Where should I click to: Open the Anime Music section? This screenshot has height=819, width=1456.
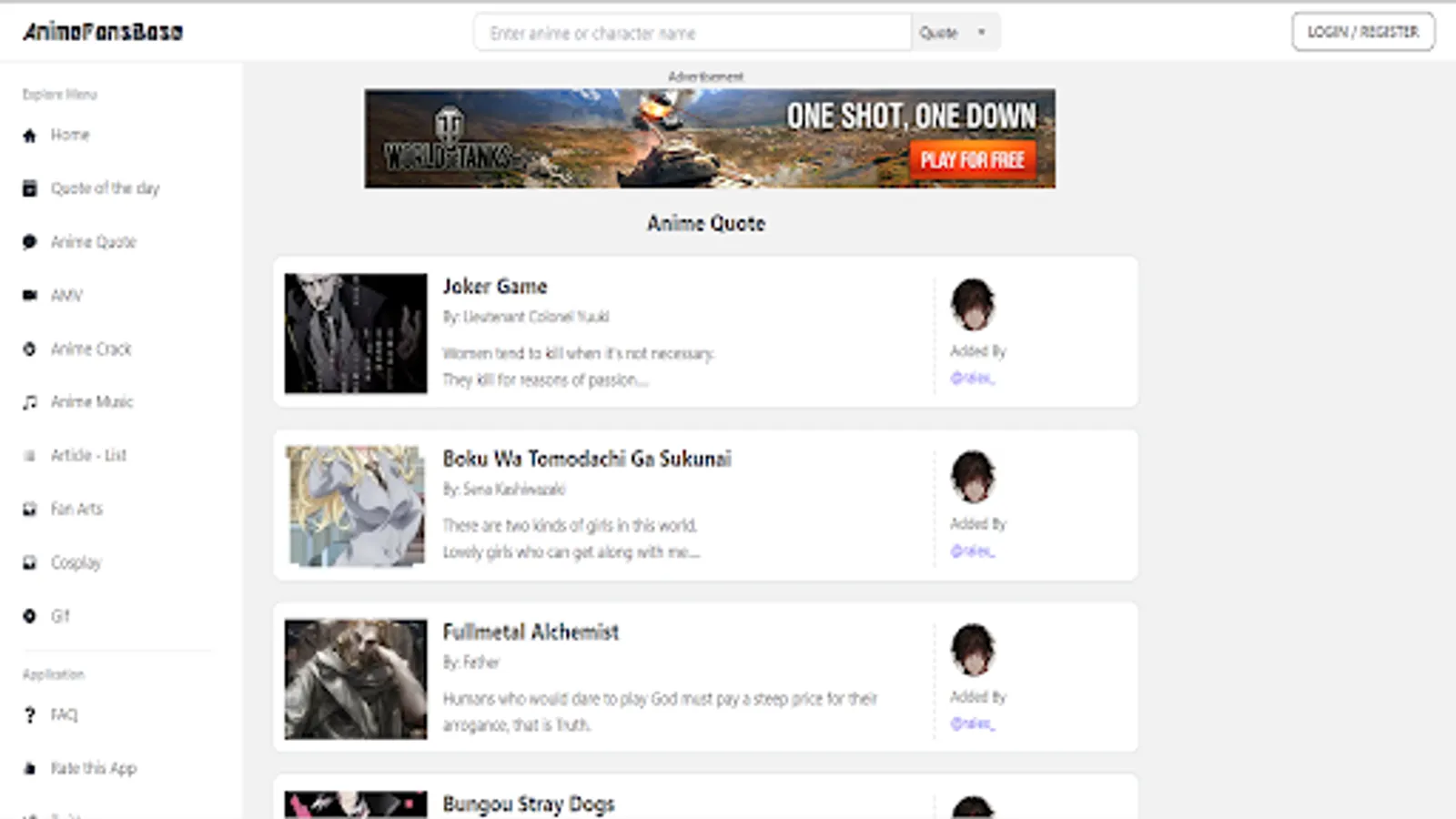click(92, 402)
